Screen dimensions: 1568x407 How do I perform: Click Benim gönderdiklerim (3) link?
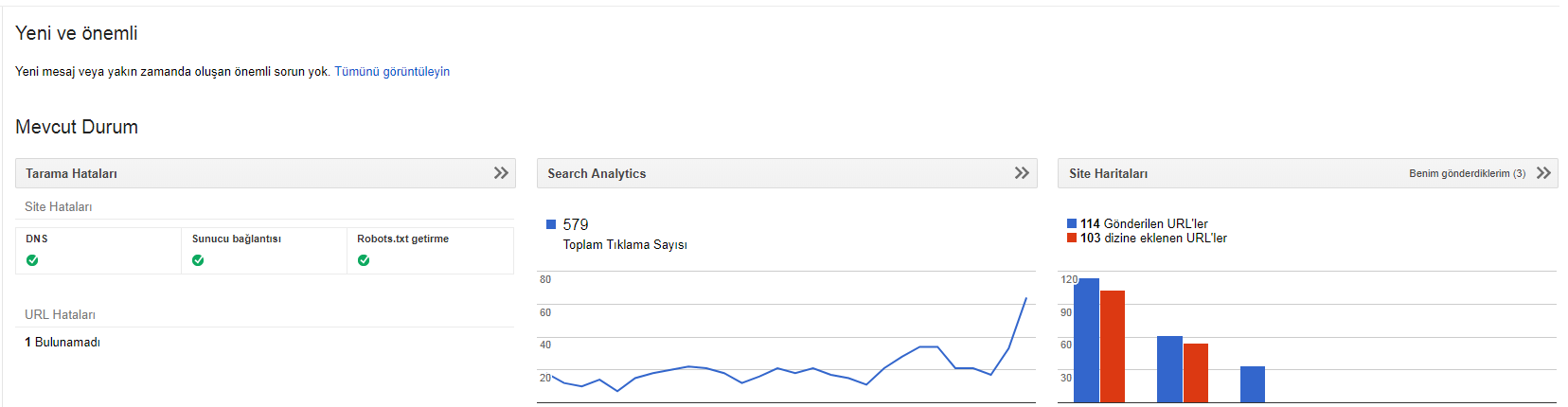click(1467, 174)
